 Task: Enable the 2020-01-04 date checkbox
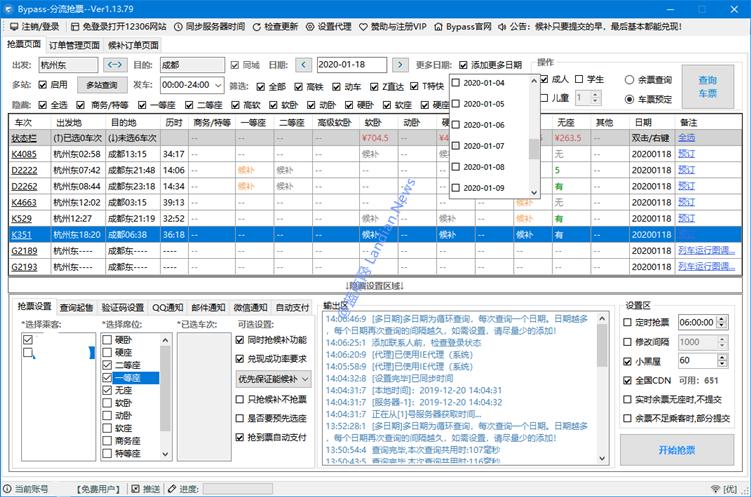click(x=456, y=82)
